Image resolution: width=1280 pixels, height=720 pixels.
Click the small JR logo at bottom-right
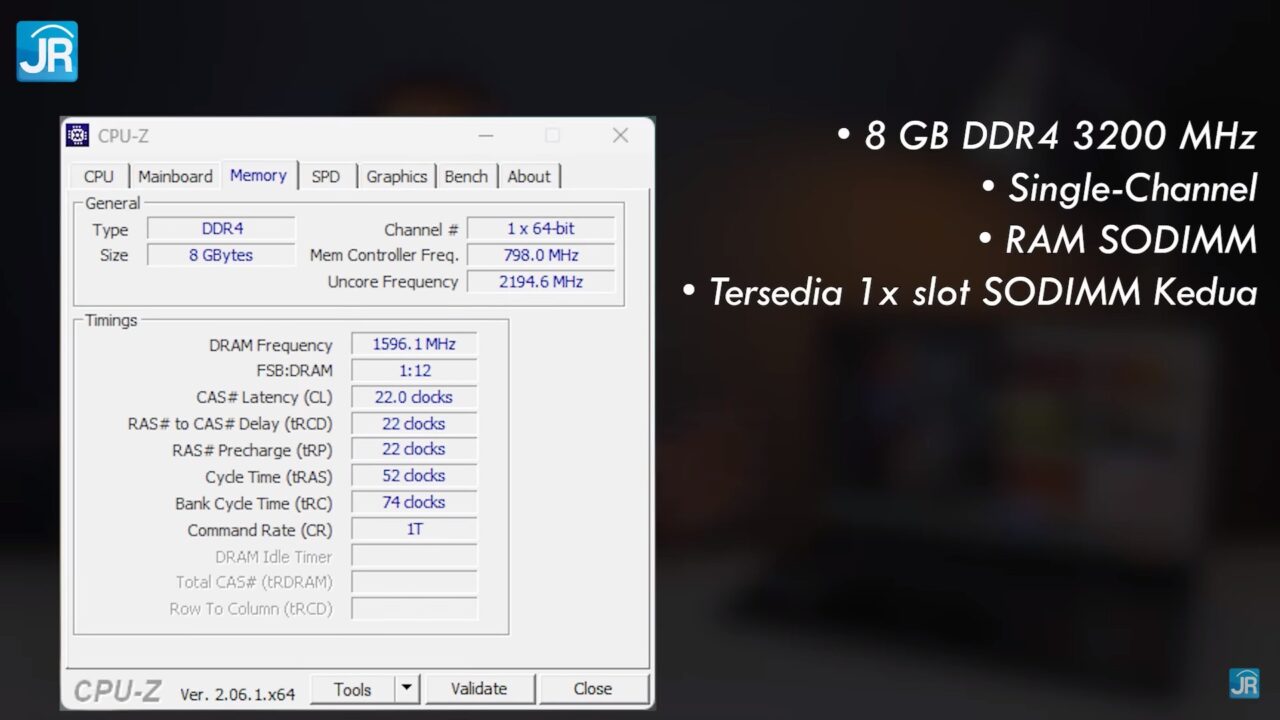(1244, 683)
